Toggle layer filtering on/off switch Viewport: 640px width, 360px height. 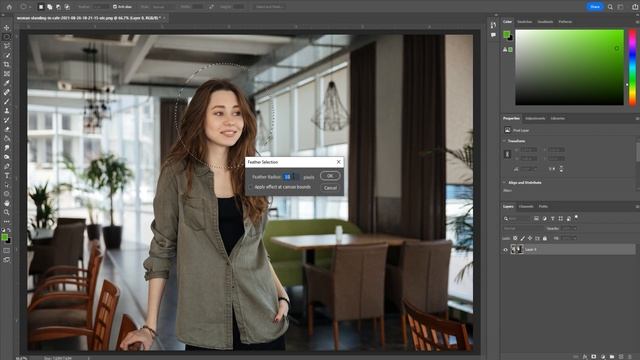click(576, 217)
